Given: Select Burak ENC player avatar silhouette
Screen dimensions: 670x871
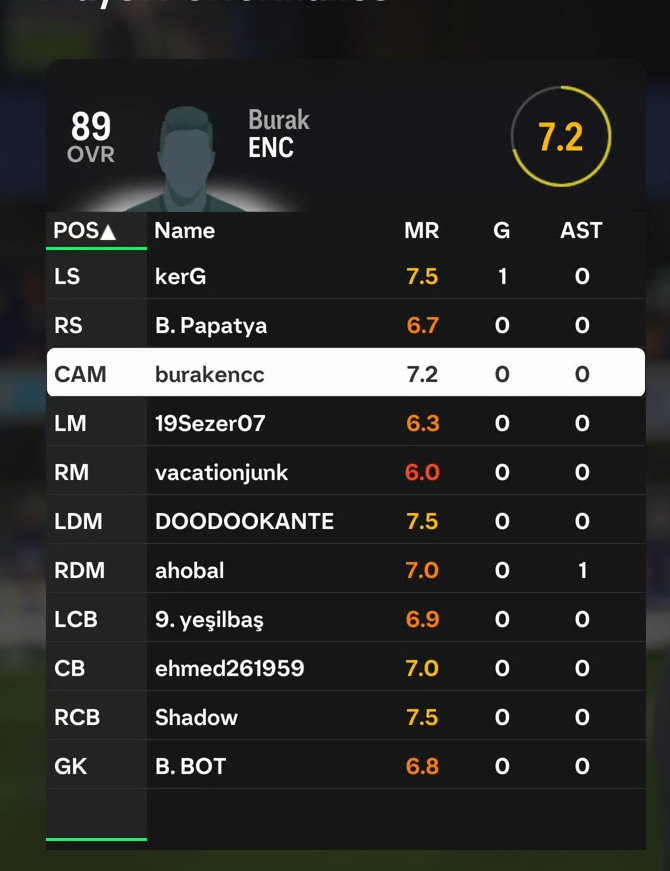Looking at the screenshot, I should tap(186, 159).
